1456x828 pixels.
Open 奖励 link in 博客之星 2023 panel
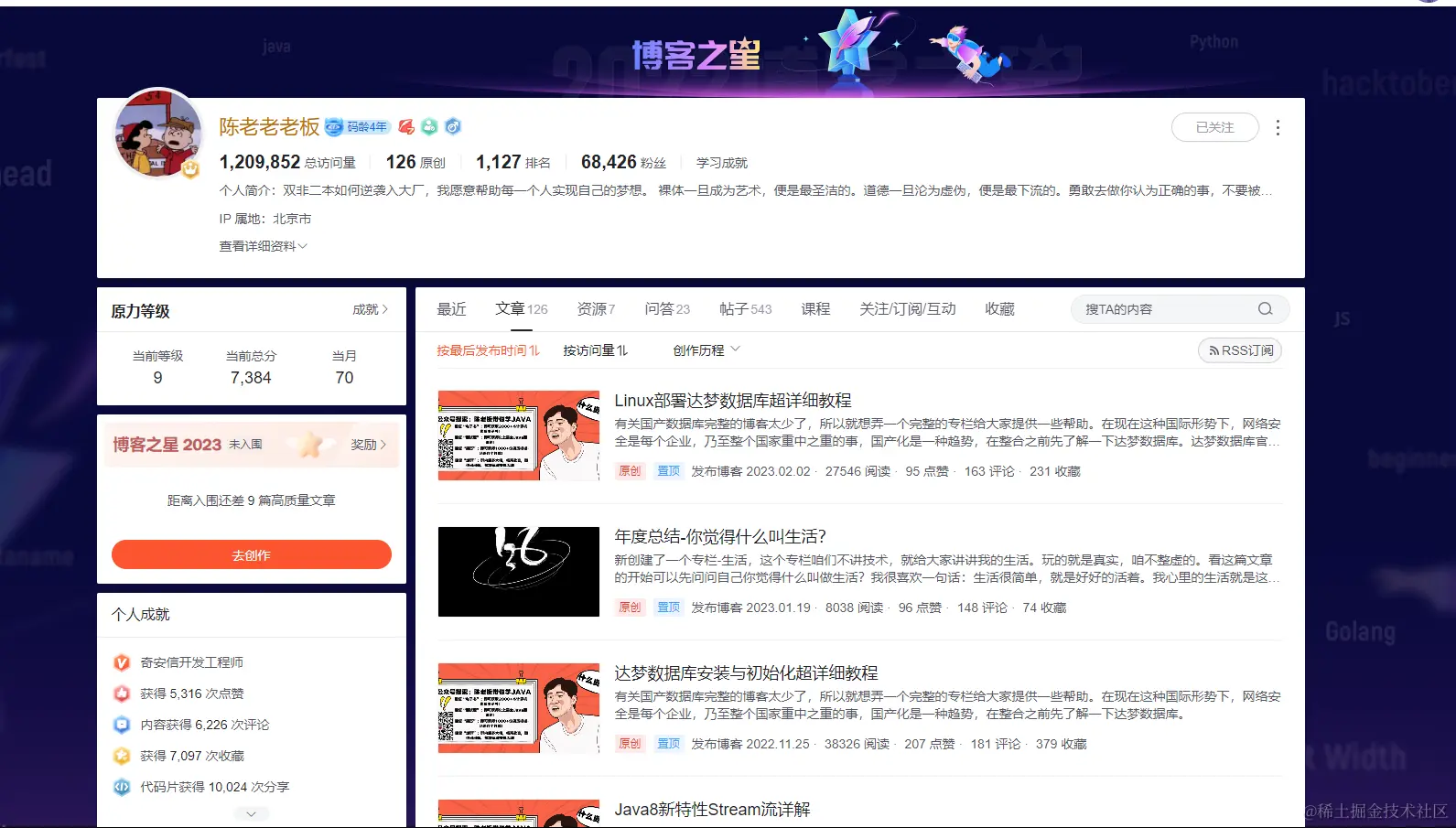(369, 445)
